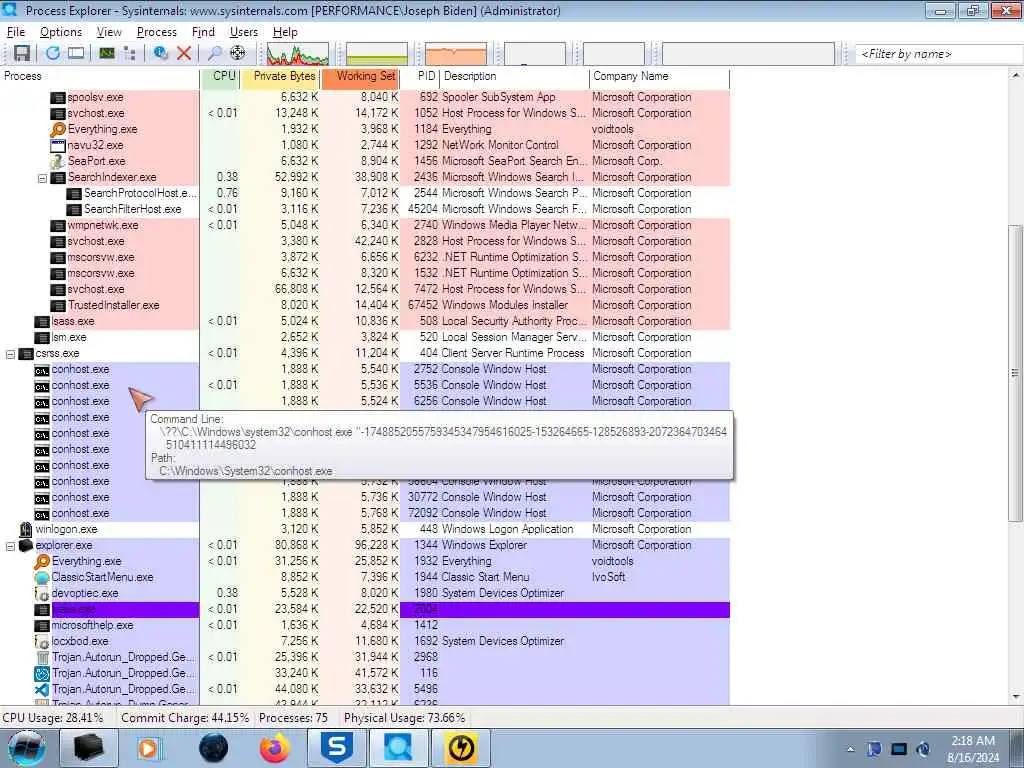The image size is (1024, 768).
Task: Click the Everything.exe icon in the PID 1184 row
Action: click(x=58, y=129)
